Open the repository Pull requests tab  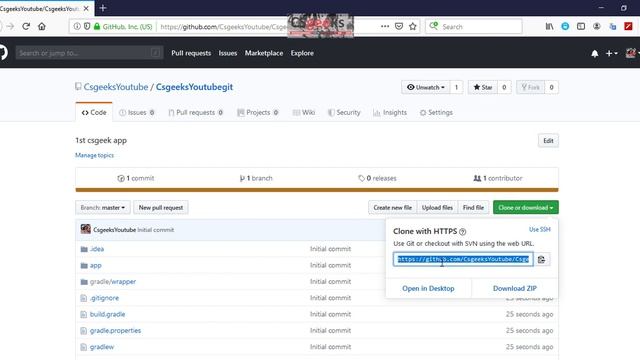pyautogui.click(x=196, y=113)
